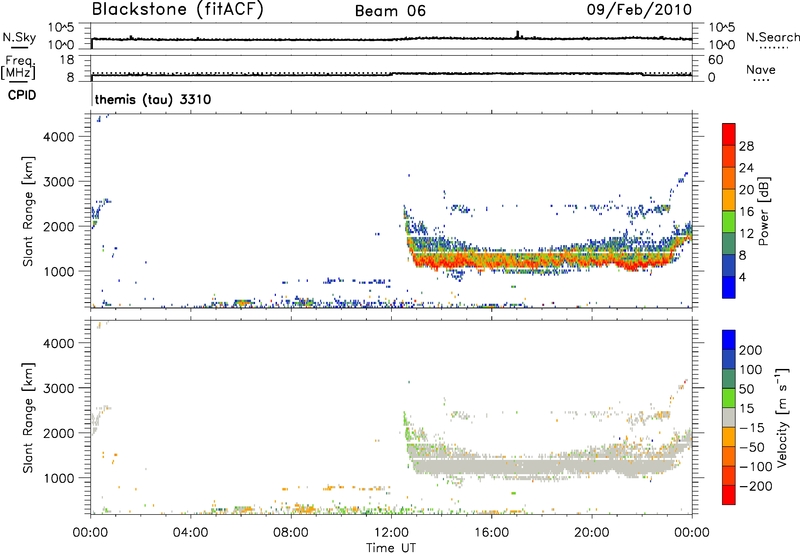Screen dimensions: 800x554
Task: Select the Beam 06 label
Action: pos(390,11)
